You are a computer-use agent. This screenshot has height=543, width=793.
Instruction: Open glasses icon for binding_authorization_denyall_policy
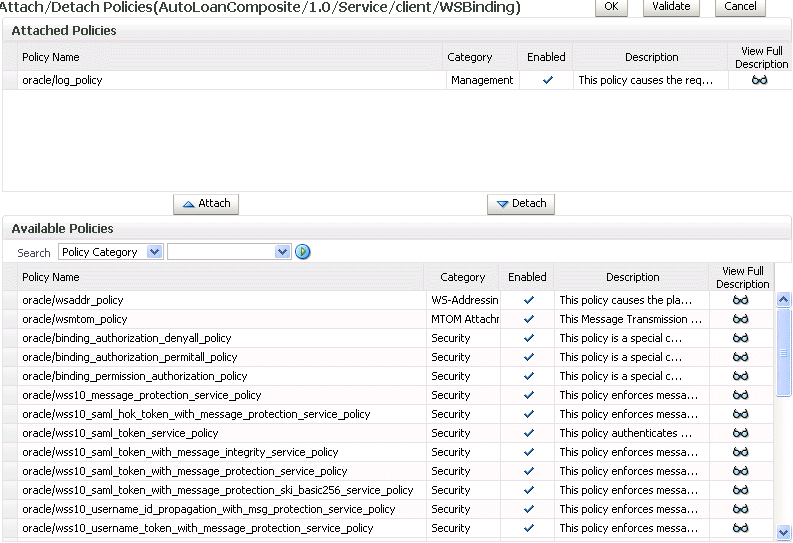click(740, 338)
